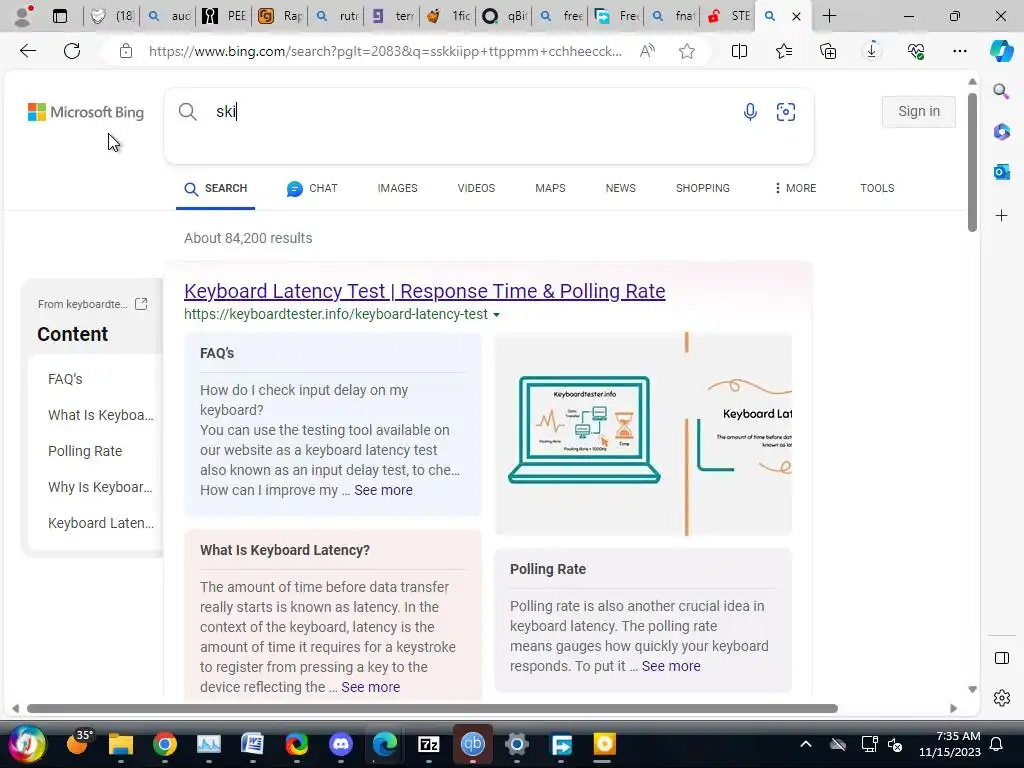Open sidebar settings gear

(x=1002, y=698)
